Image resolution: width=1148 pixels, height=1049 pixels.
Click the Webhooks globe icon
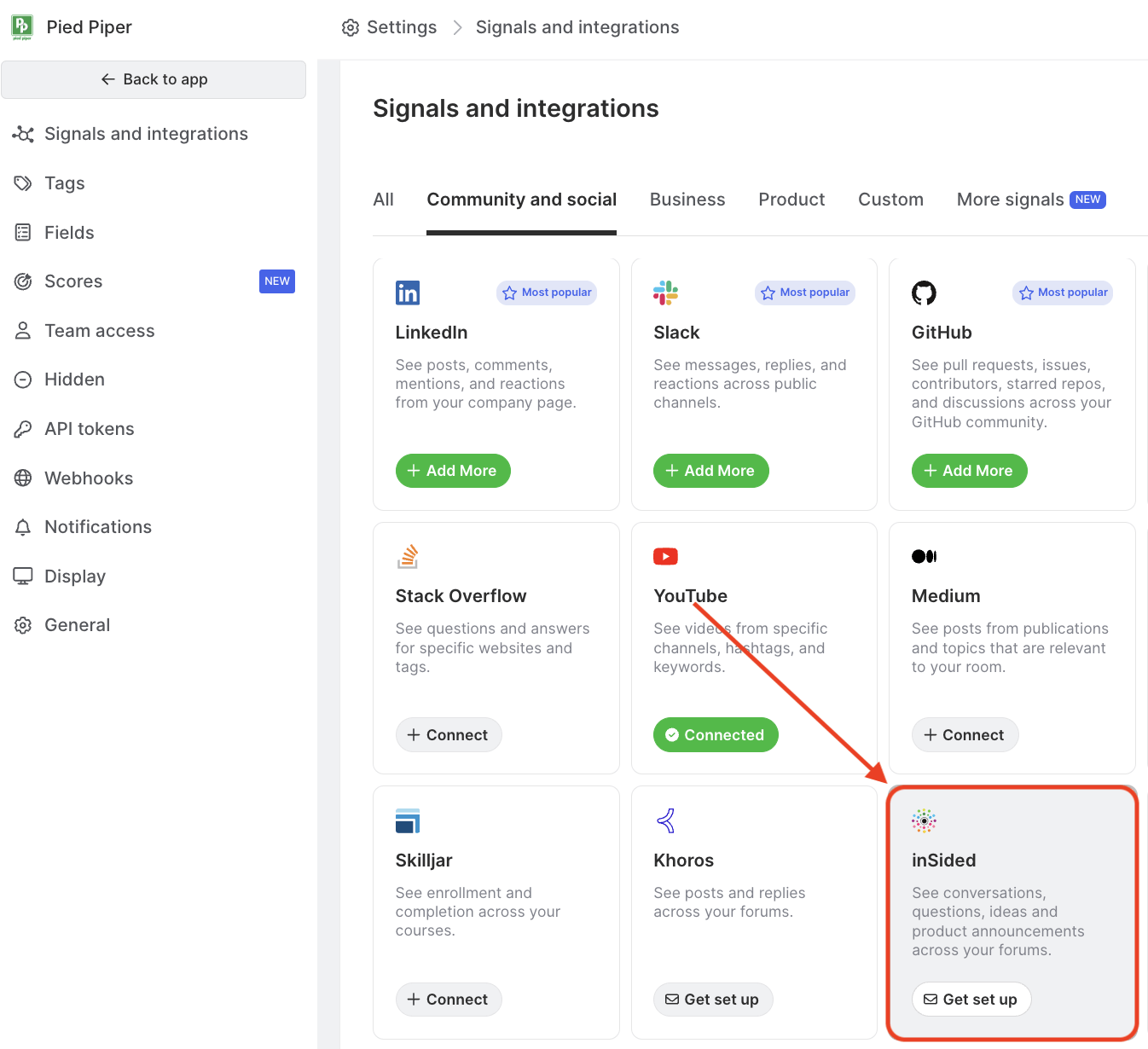tap(23, 478)
